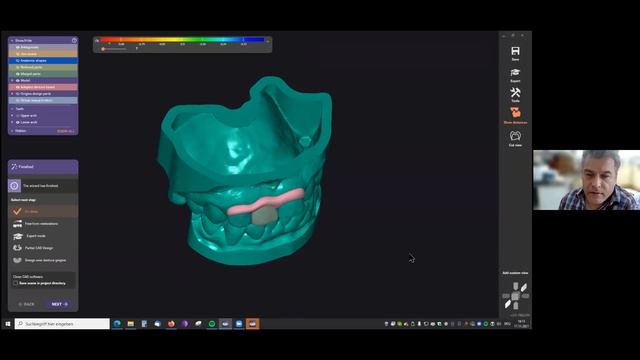This screenshot has width=640, height=360.
Task: Toggle visibility of Antagonists layer
Action: pyautogui.click(x=18, y=47)
